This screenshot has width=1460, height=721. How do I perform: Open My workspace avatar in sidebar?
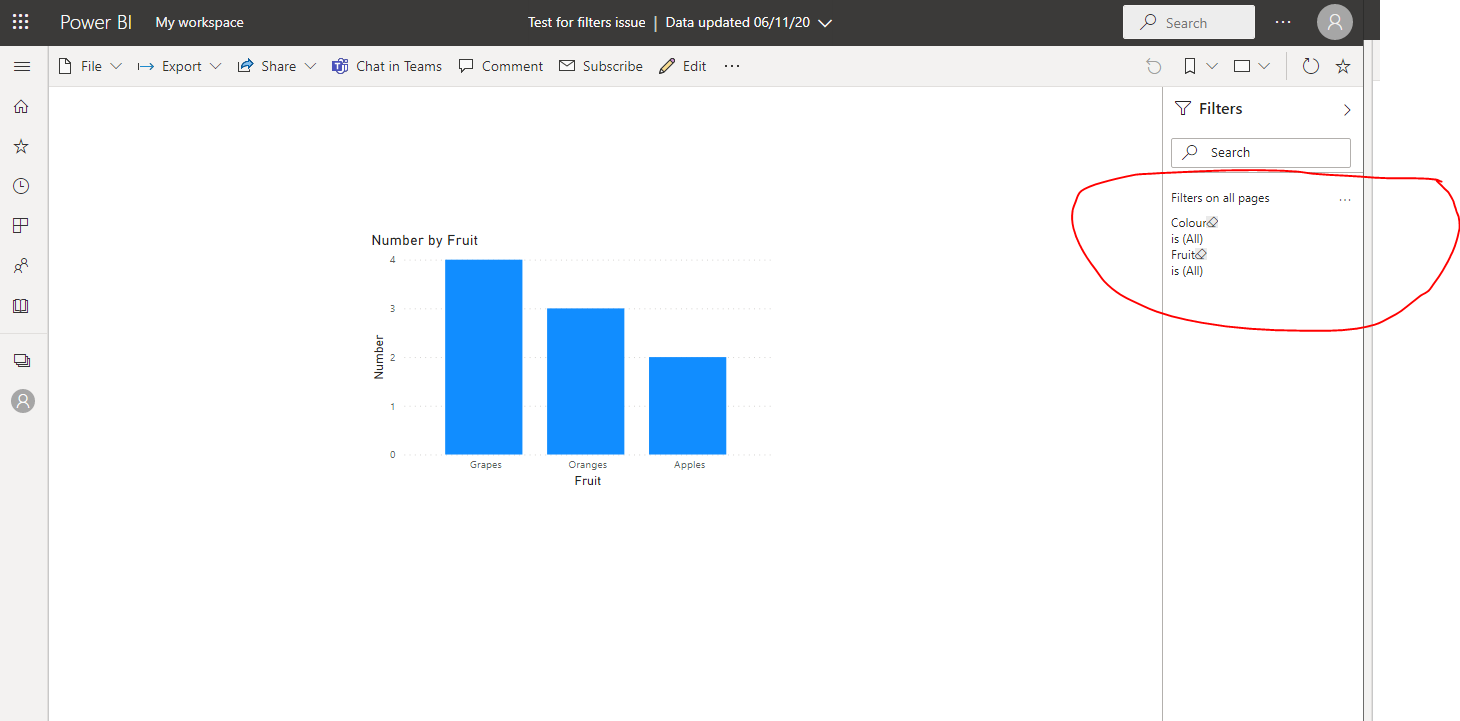(x=22, y=401)
